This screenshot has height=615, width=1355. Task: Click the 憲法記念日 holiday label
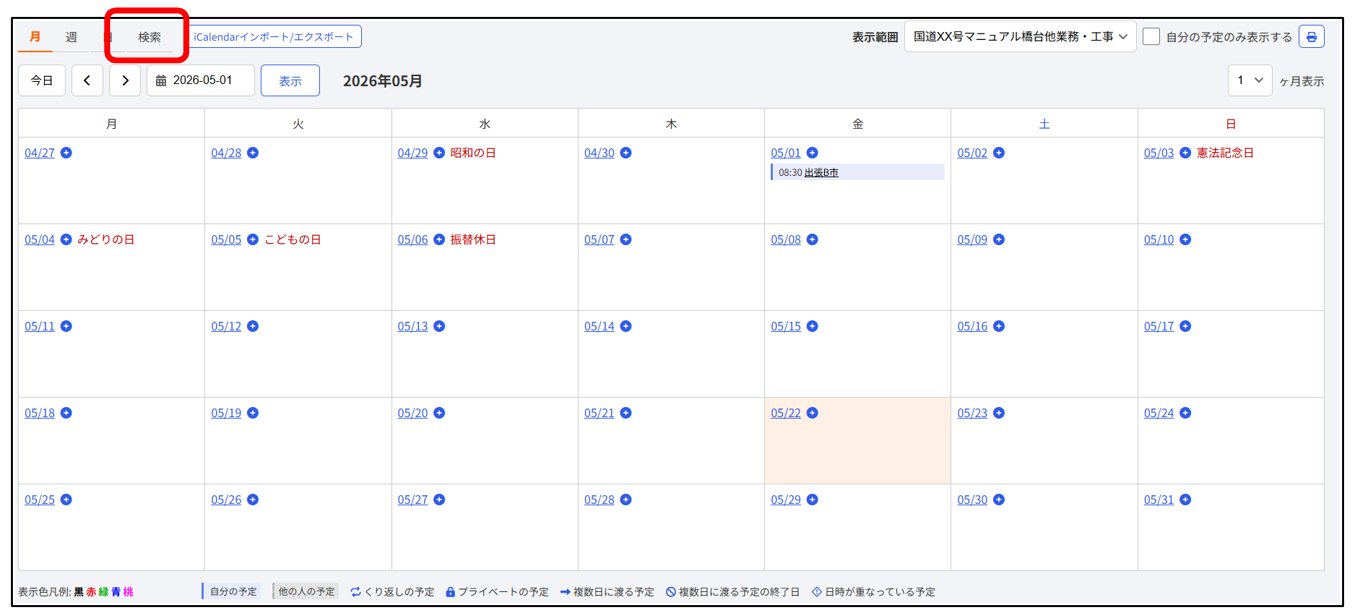(1225, 153)
